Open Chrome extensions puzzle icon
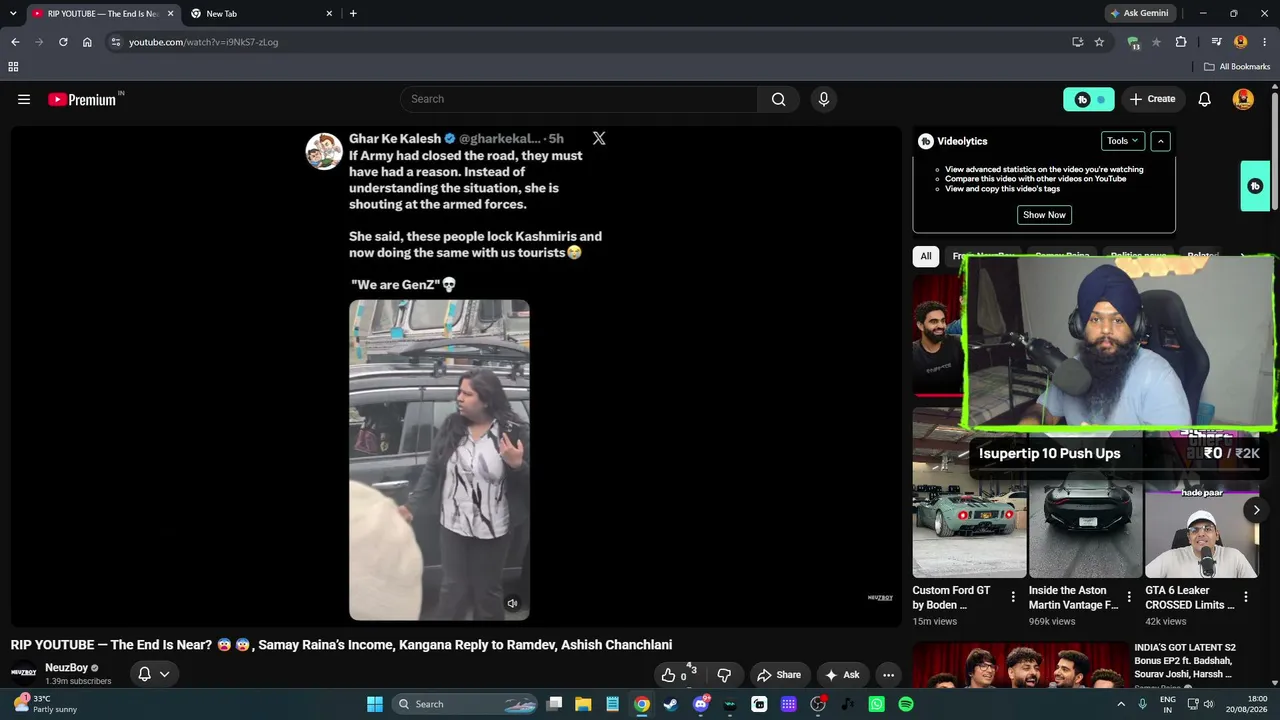This screenshot has height=720, width=1280. click(x=1181, y=42)
